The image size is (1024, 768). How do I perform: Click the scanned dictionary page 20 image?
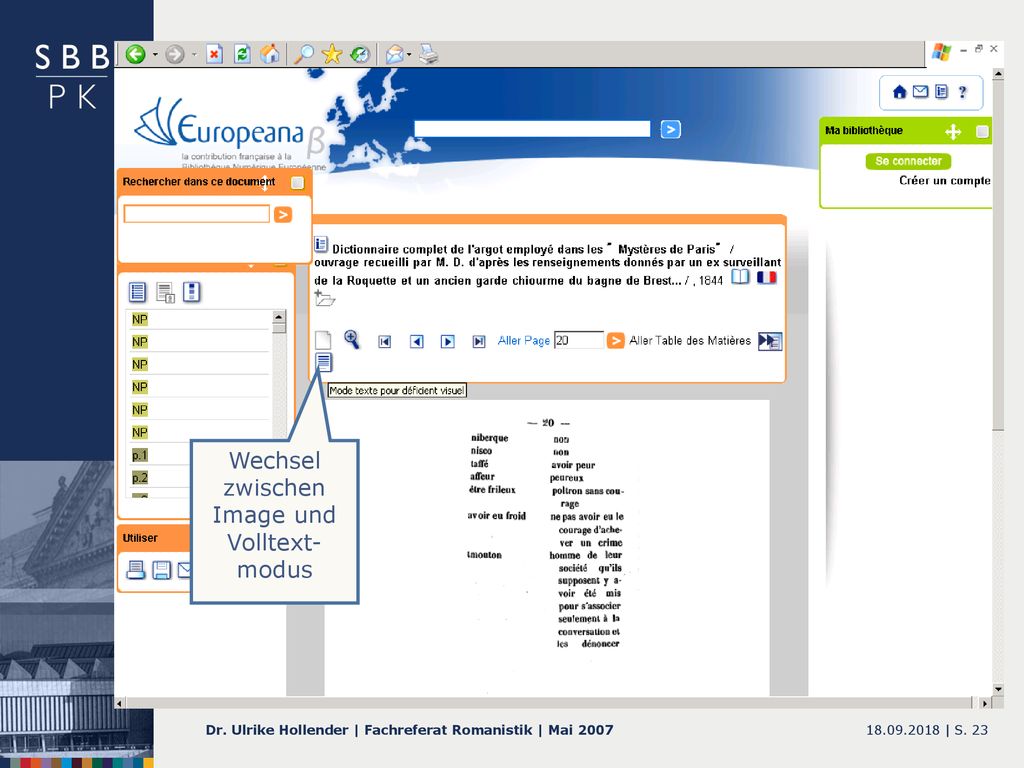pos(547,548)
